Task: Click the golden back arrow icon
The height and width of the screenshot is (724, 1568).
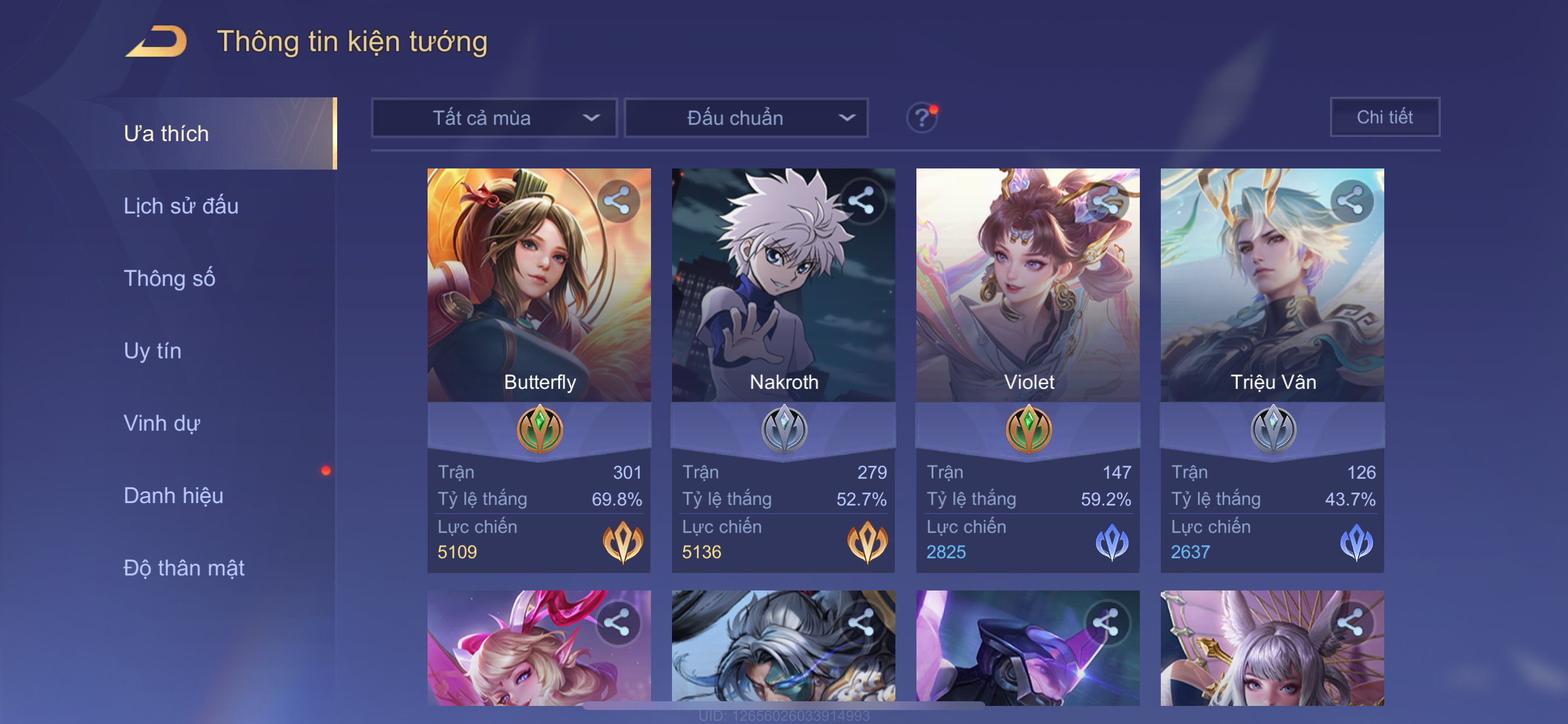Action: pyautogui.click(x=156, y=41)
